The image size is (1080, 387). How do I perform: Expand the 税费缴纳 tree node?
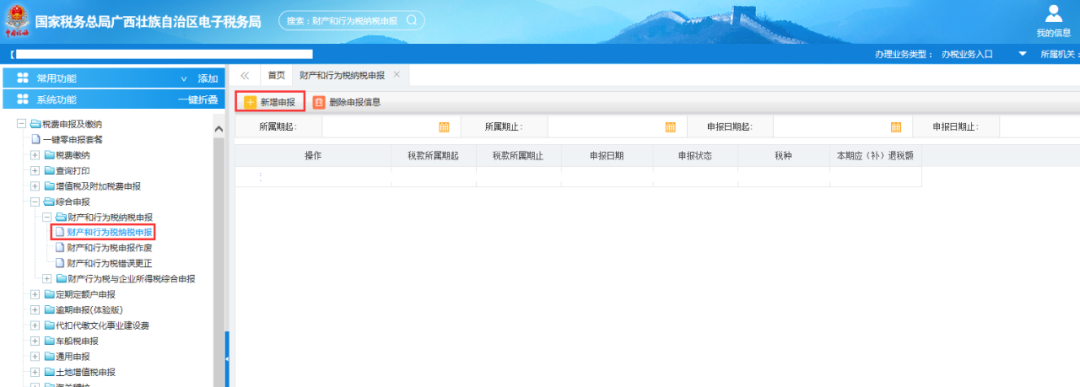[35, 155]
